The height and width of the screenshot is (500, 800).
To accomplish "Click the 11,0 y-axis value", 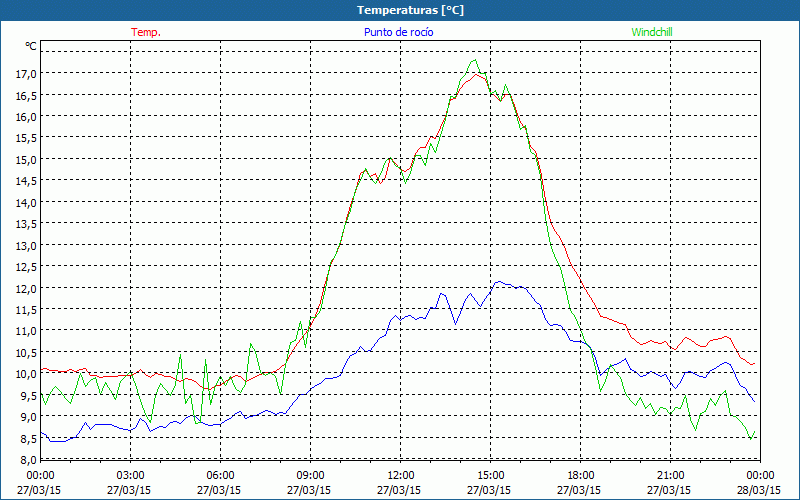I will point(27,331).
